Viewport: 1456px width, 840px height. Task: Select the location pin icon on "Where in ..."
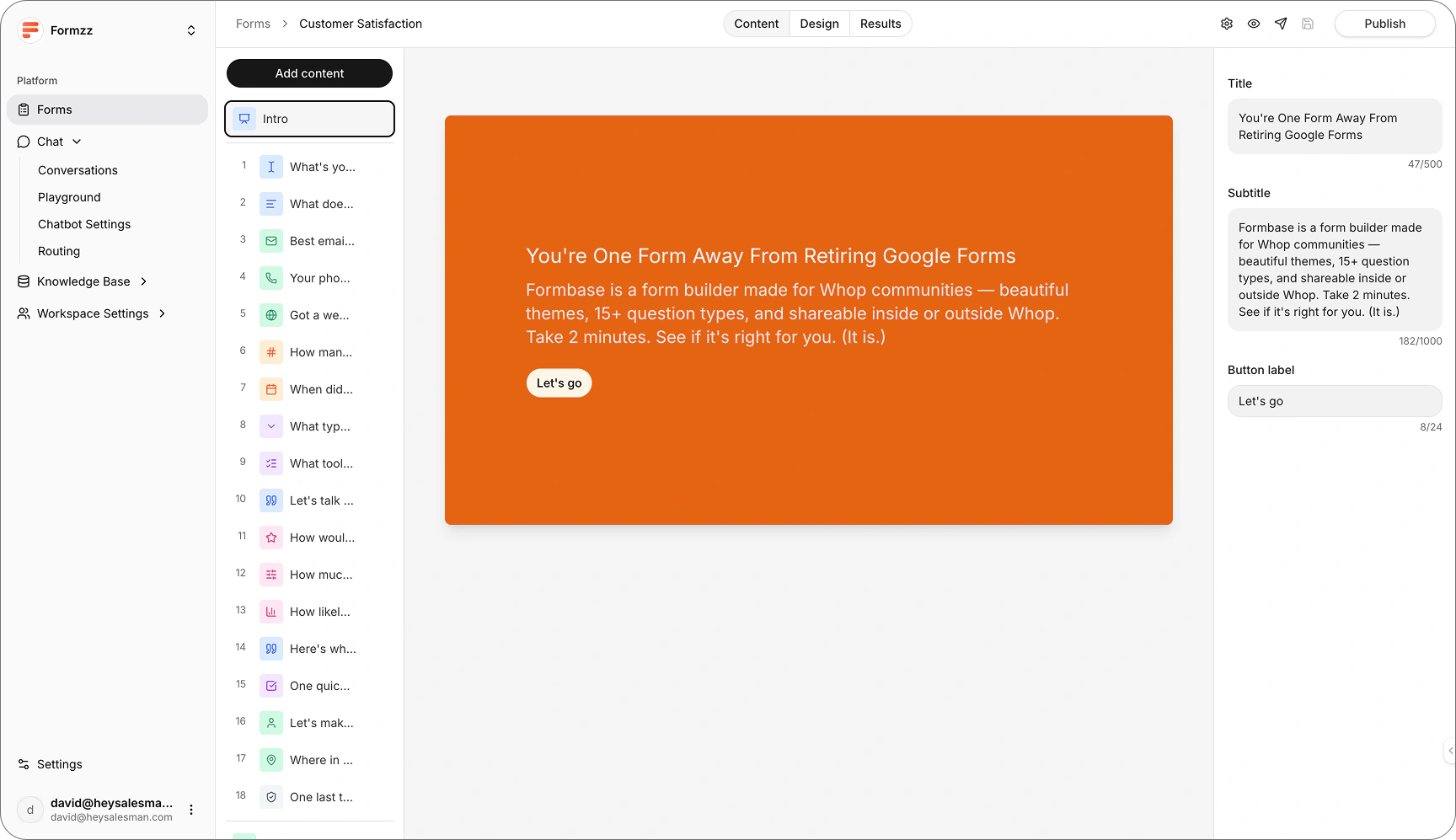click(x=270, y=759)
